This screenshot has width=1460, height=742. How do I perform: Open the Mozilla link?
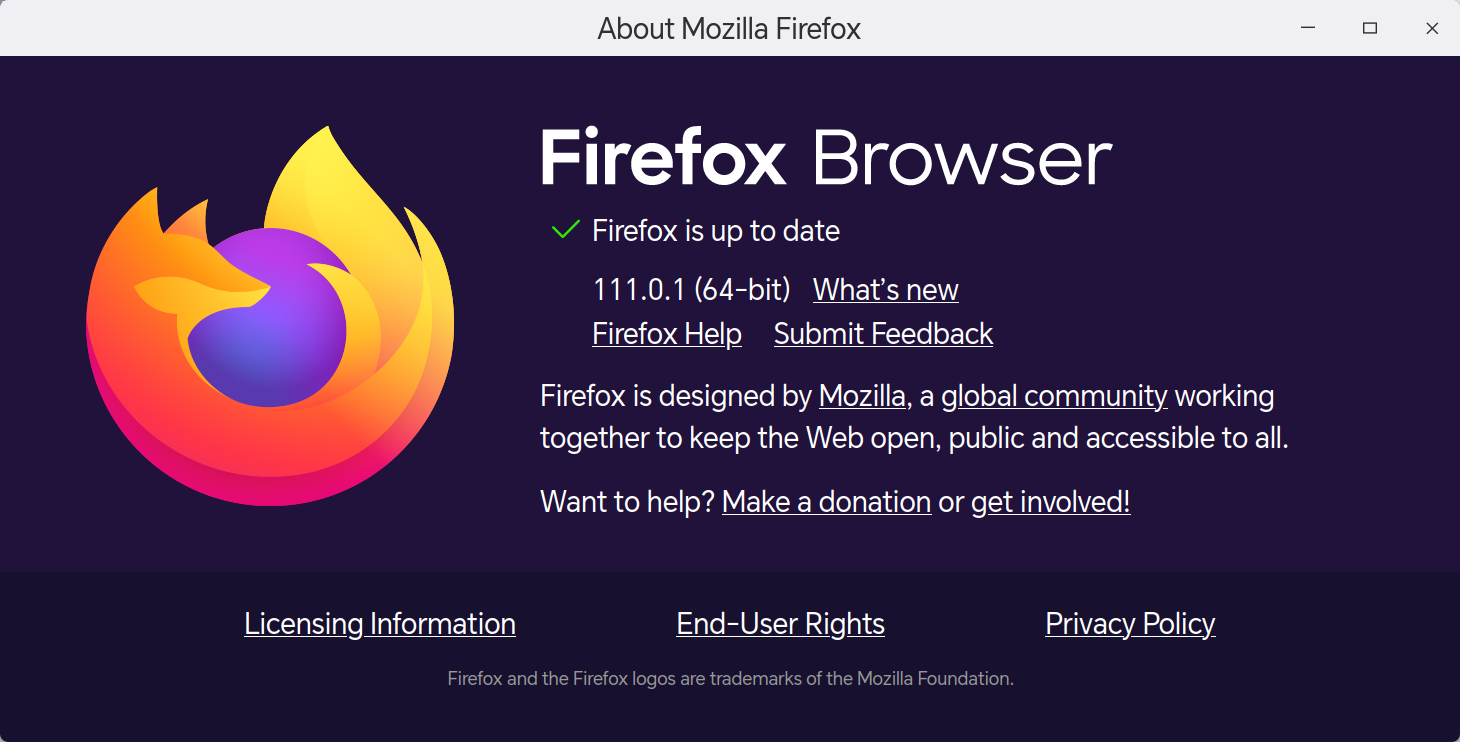tap(861, 395)
